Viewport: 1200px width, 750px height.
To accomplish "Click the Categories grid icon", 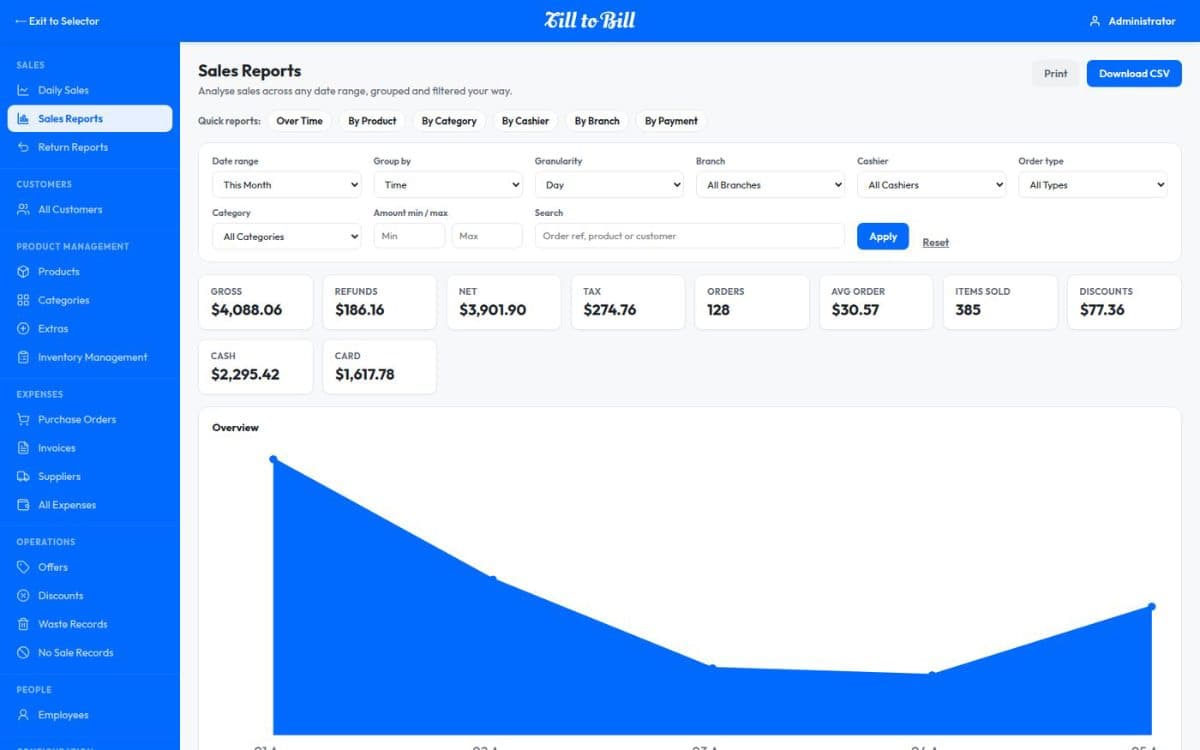I will 23,300.
